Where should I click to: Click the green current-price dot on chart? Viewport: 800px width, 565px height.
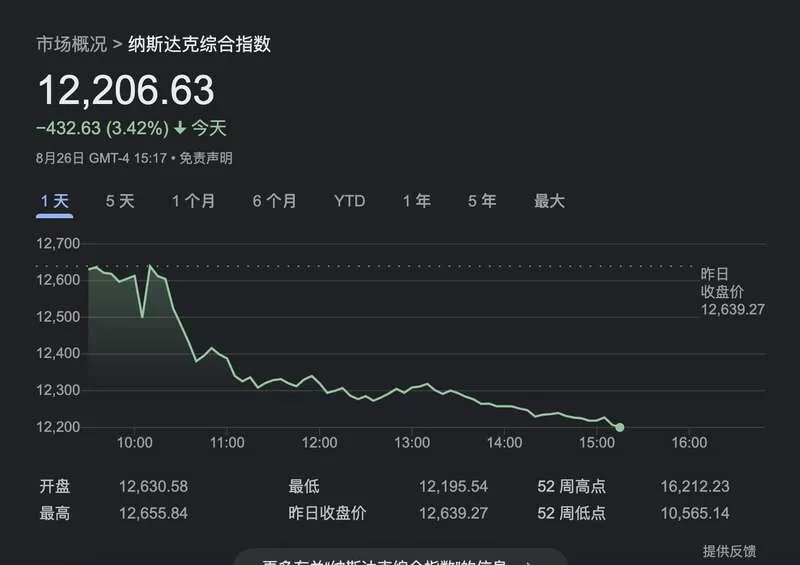[x=619, y=427]
